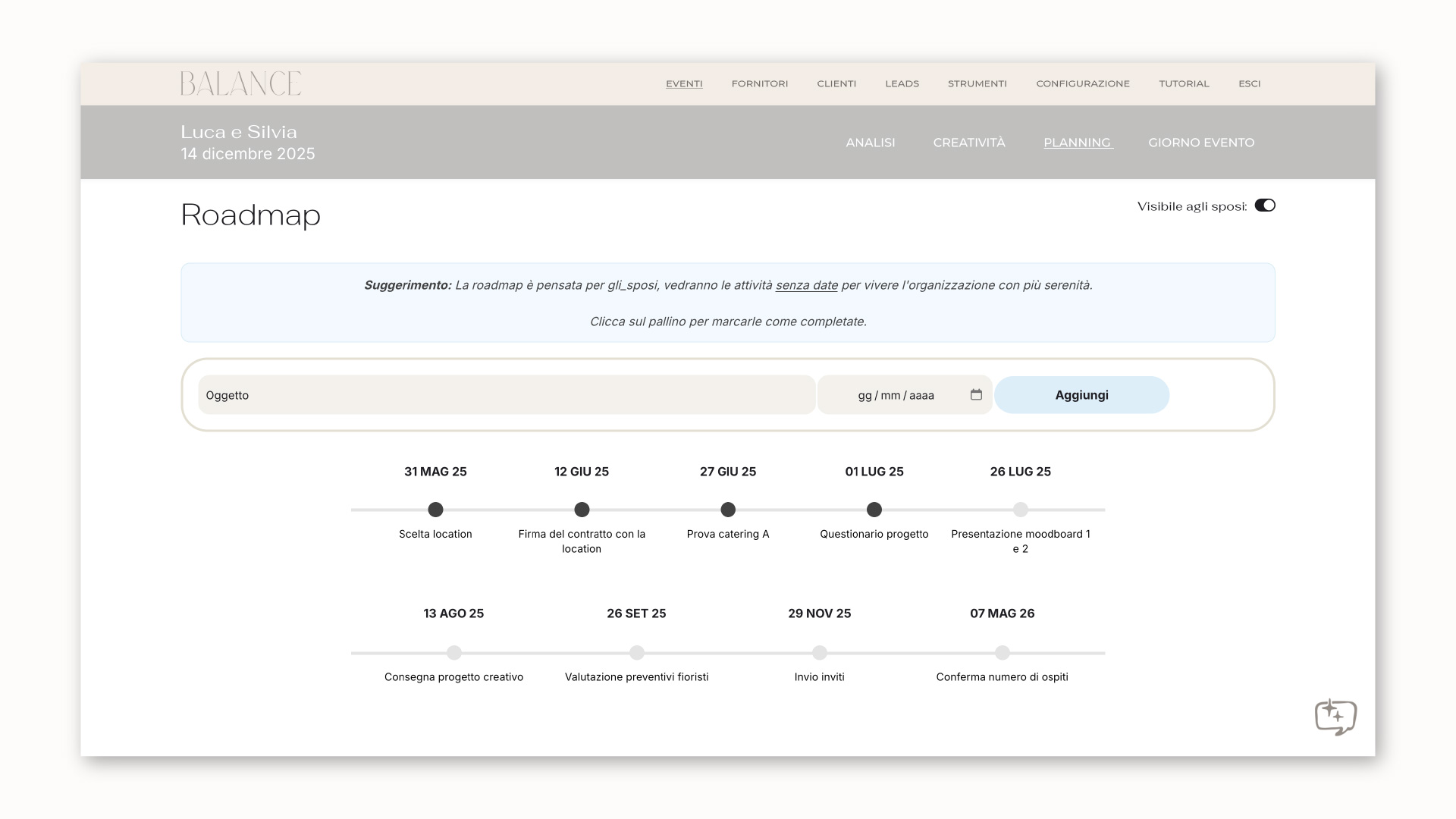
Task: Click 'Conferma numero di ospiti' dot
Action: tap(1002, 652)
